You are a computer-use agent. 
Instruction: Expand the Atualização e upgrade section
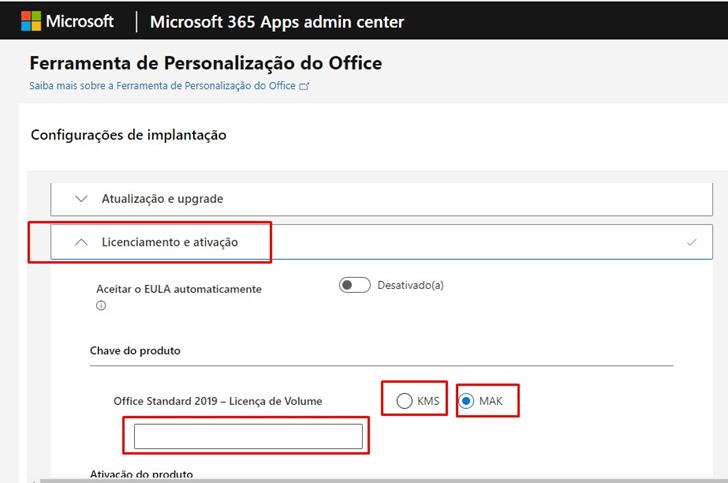[381, 199]
